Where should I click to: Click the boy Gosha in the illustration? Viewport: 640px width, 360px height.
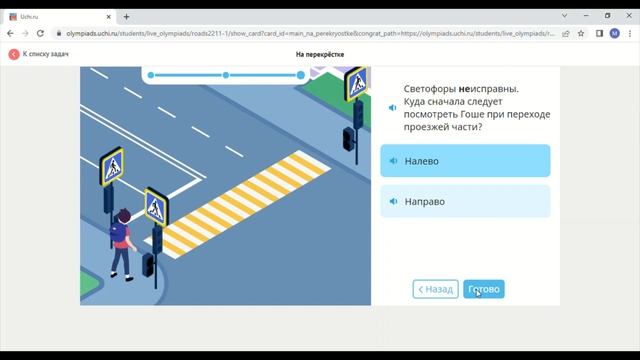(x=121, y=244)
